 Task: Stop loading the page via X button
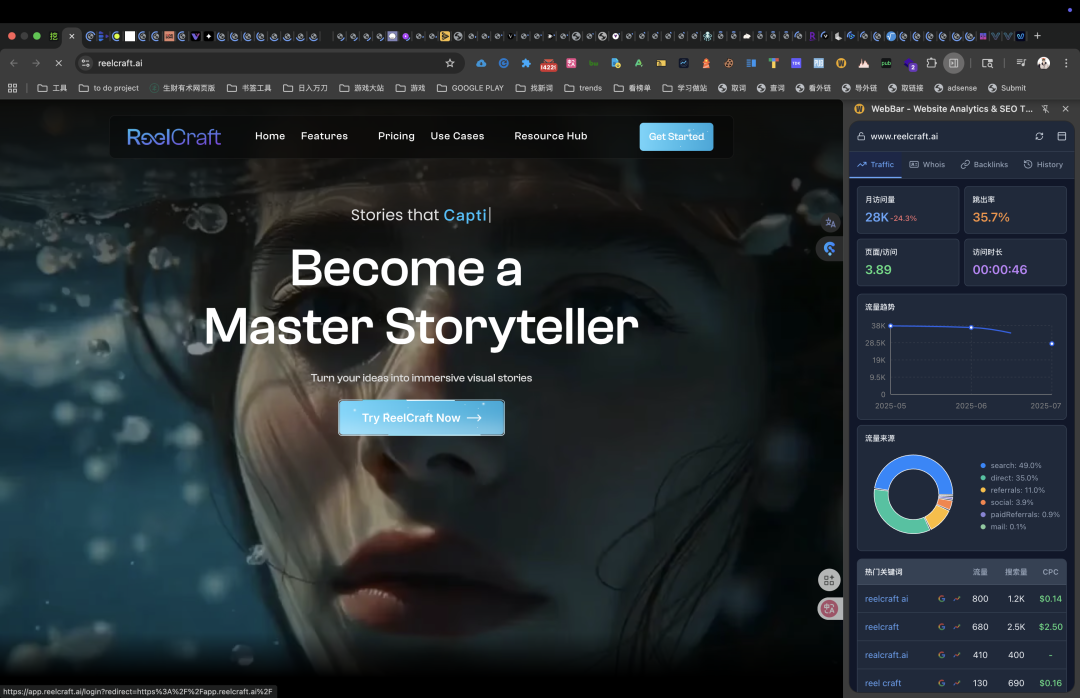59,63
